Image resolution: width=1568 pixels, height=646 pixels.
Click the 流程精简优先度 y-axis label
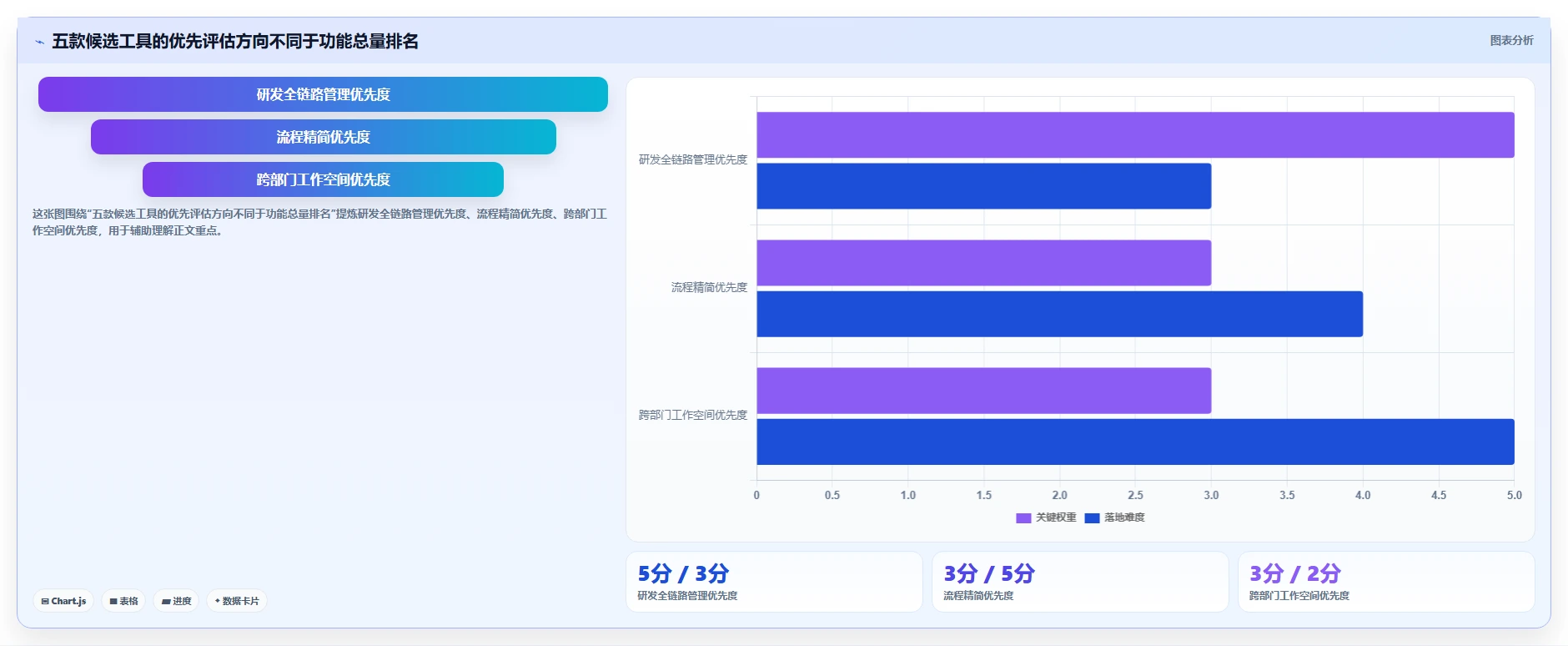tap(709, 287)
